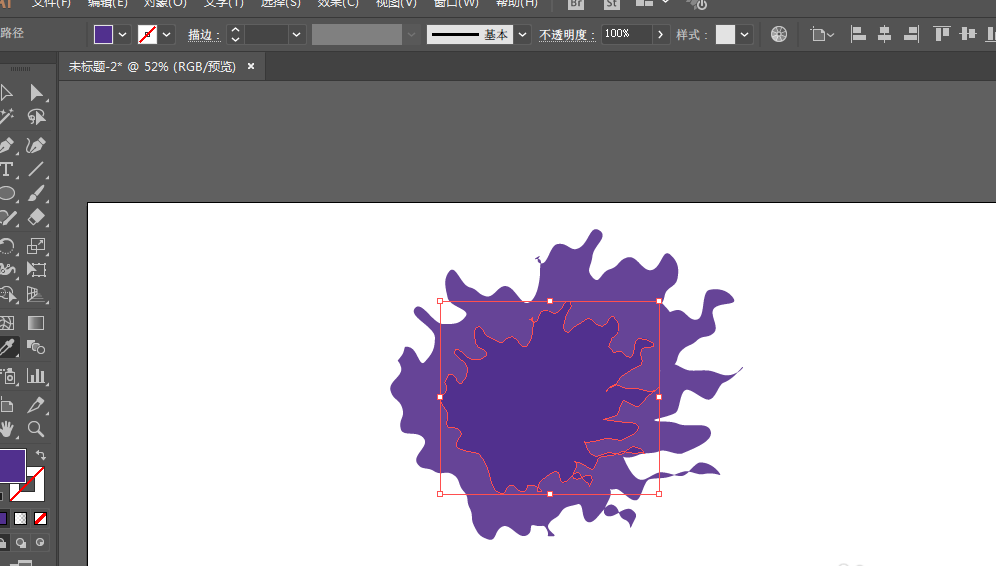This screenshot has width=996, height=566.
Task: Select the Gradient tool
Action: [36, 323]
